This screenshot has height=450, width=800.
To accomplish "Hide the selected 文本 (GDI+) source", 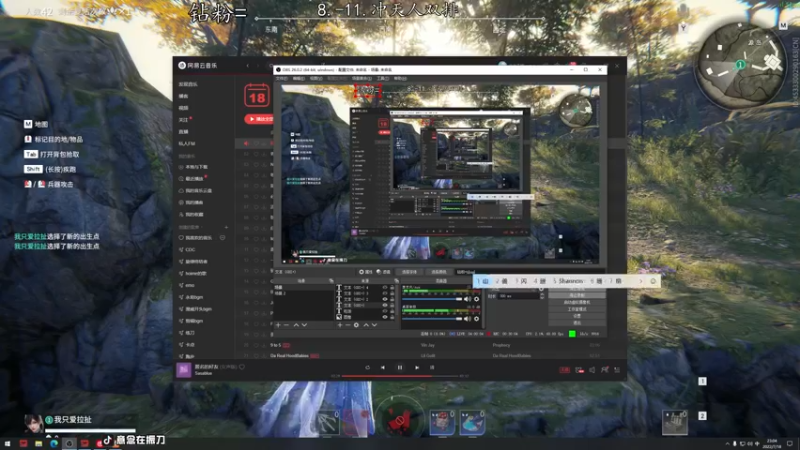I will coord(385,305).
